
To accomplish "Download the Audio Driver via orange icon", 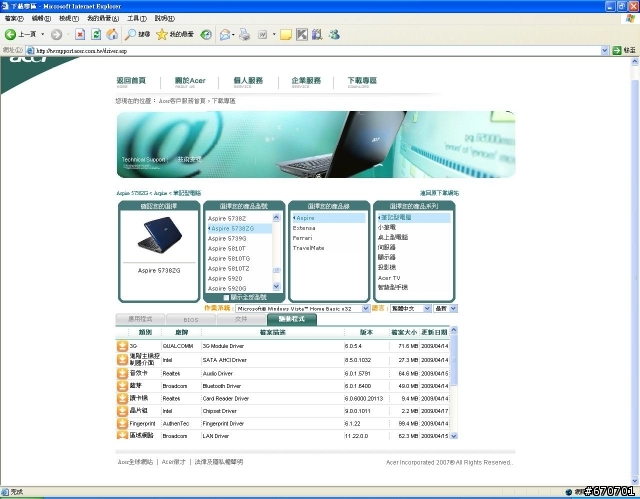I will [122, 373].
